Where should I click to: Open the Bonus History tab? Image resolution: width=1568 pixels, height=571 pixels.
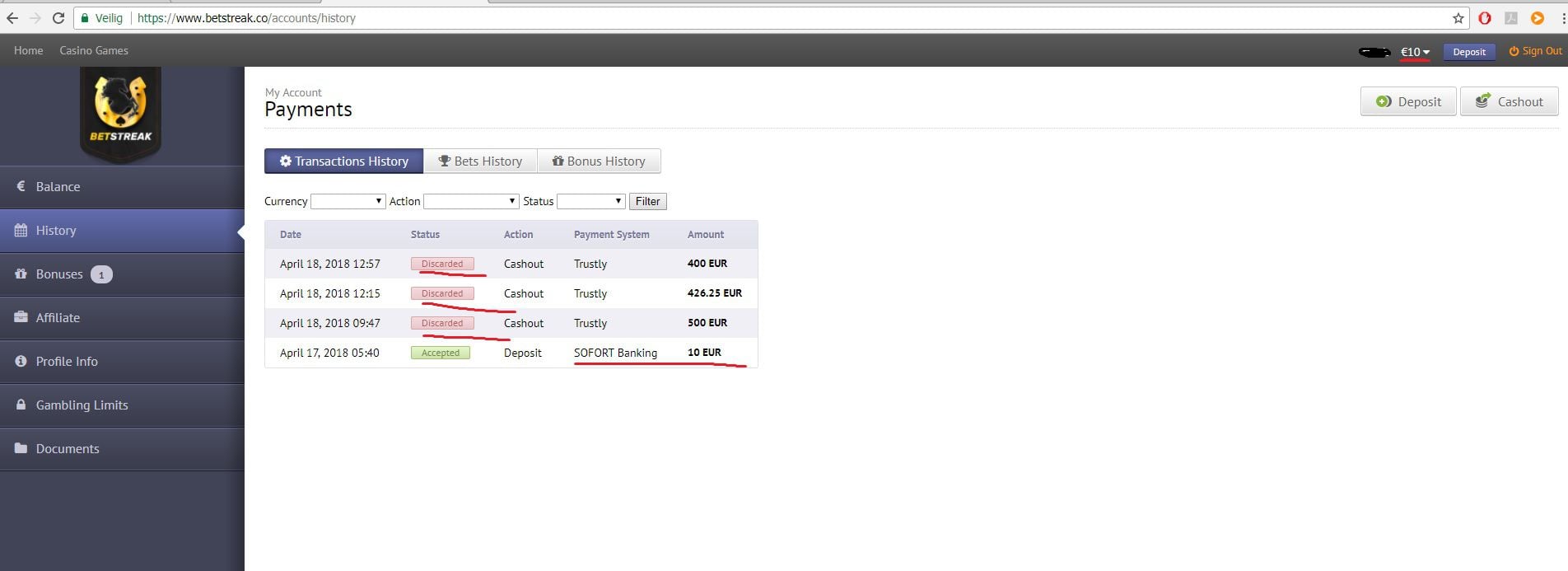pos(599,161)
